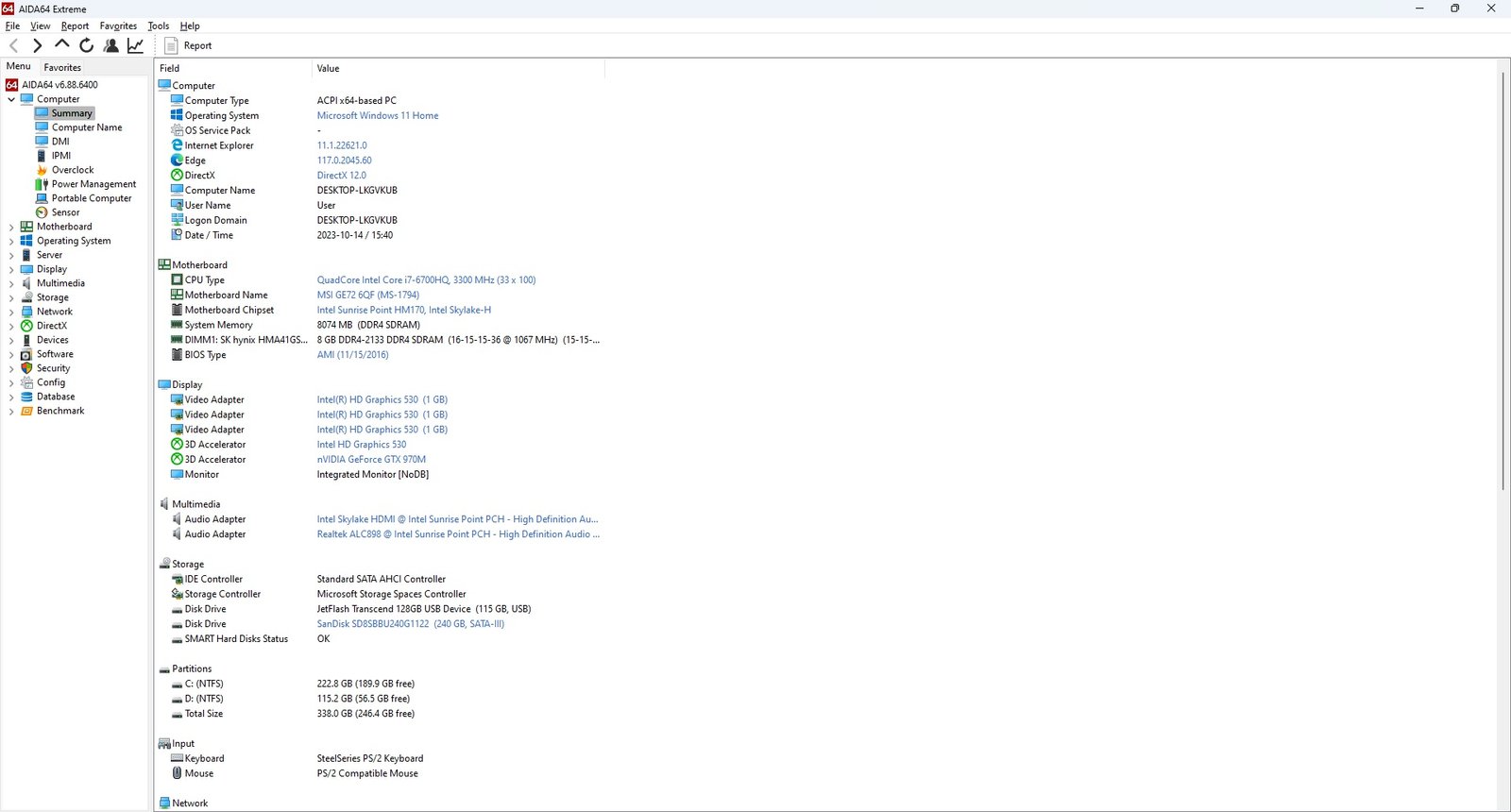Click the Forward navigation arrow
The image size is (1511, 812).
(37, 45)
